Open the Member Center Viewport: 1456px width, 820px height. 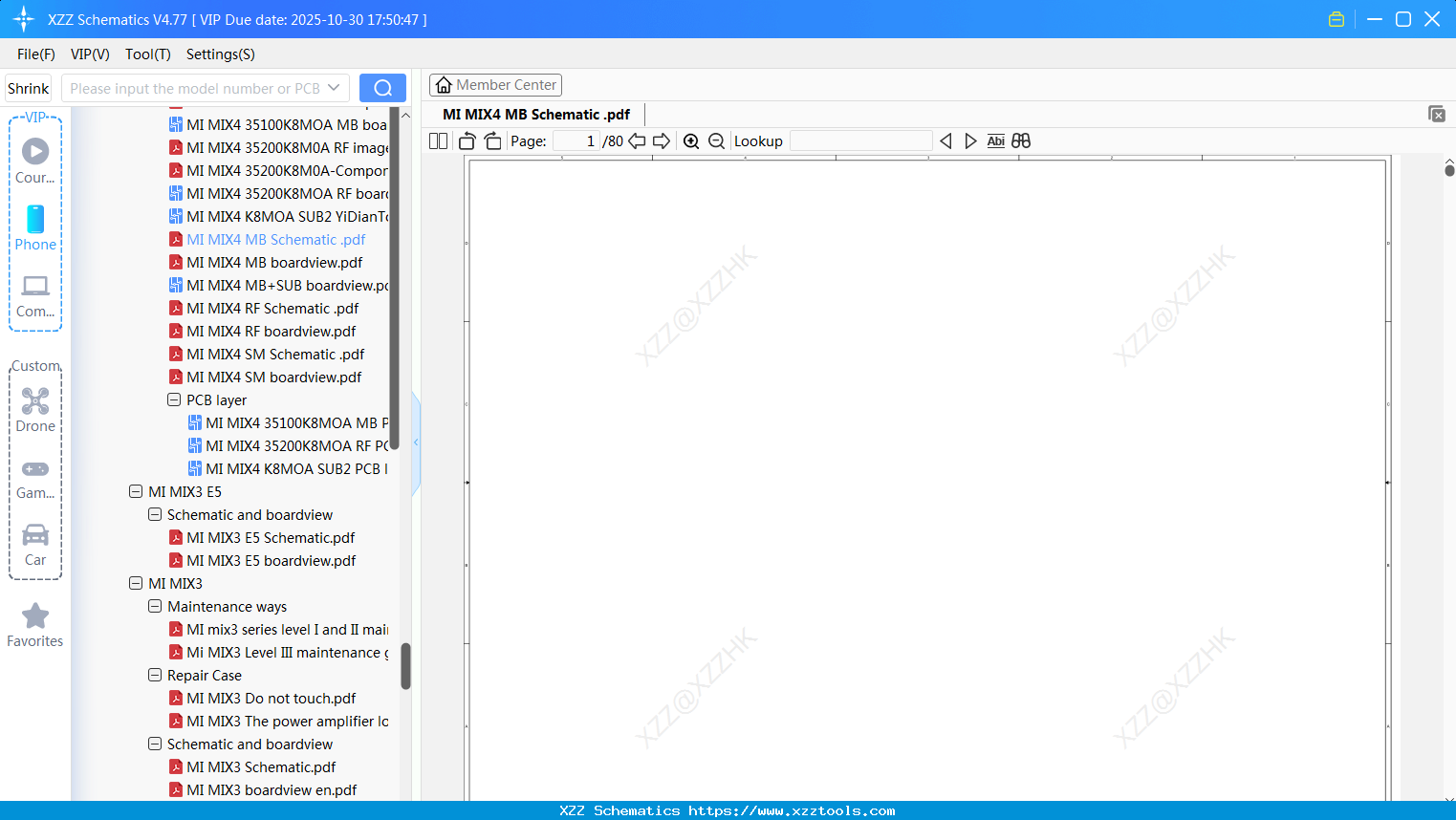click(495, 85)
